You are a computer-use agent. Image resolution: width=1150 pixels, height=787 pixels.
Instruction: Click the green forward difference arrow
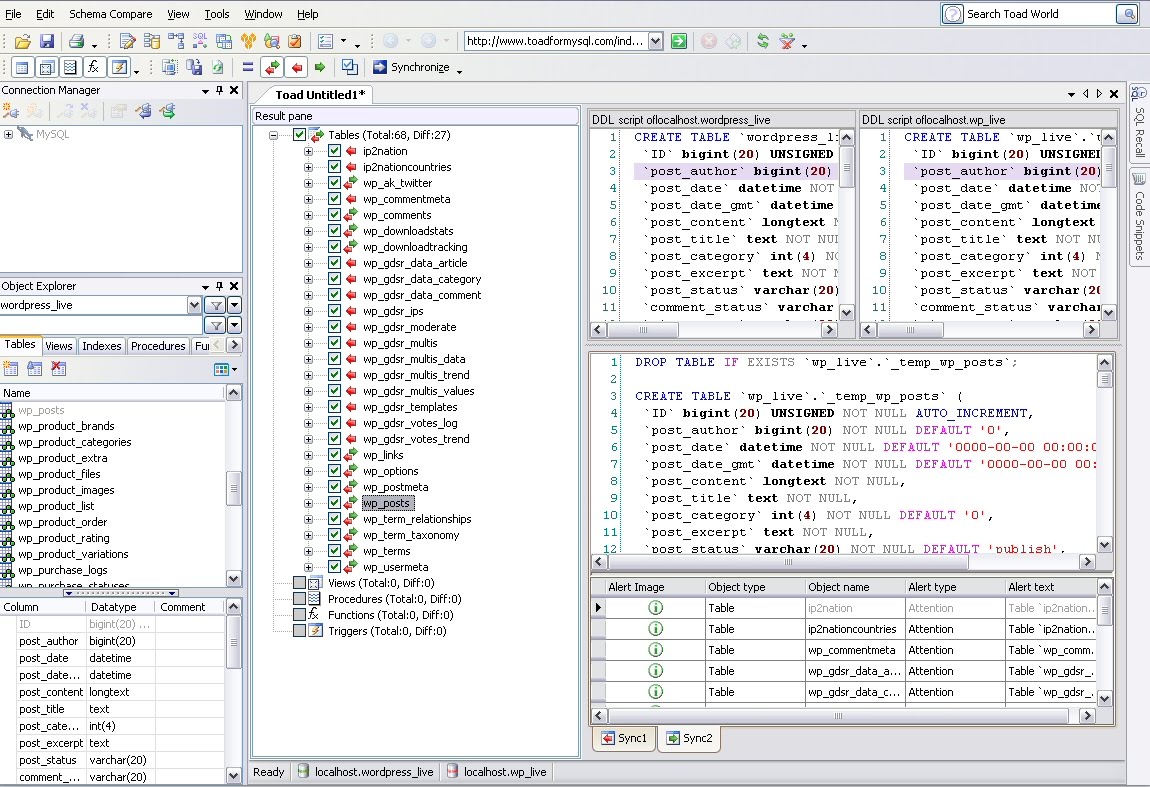(319, 67)
